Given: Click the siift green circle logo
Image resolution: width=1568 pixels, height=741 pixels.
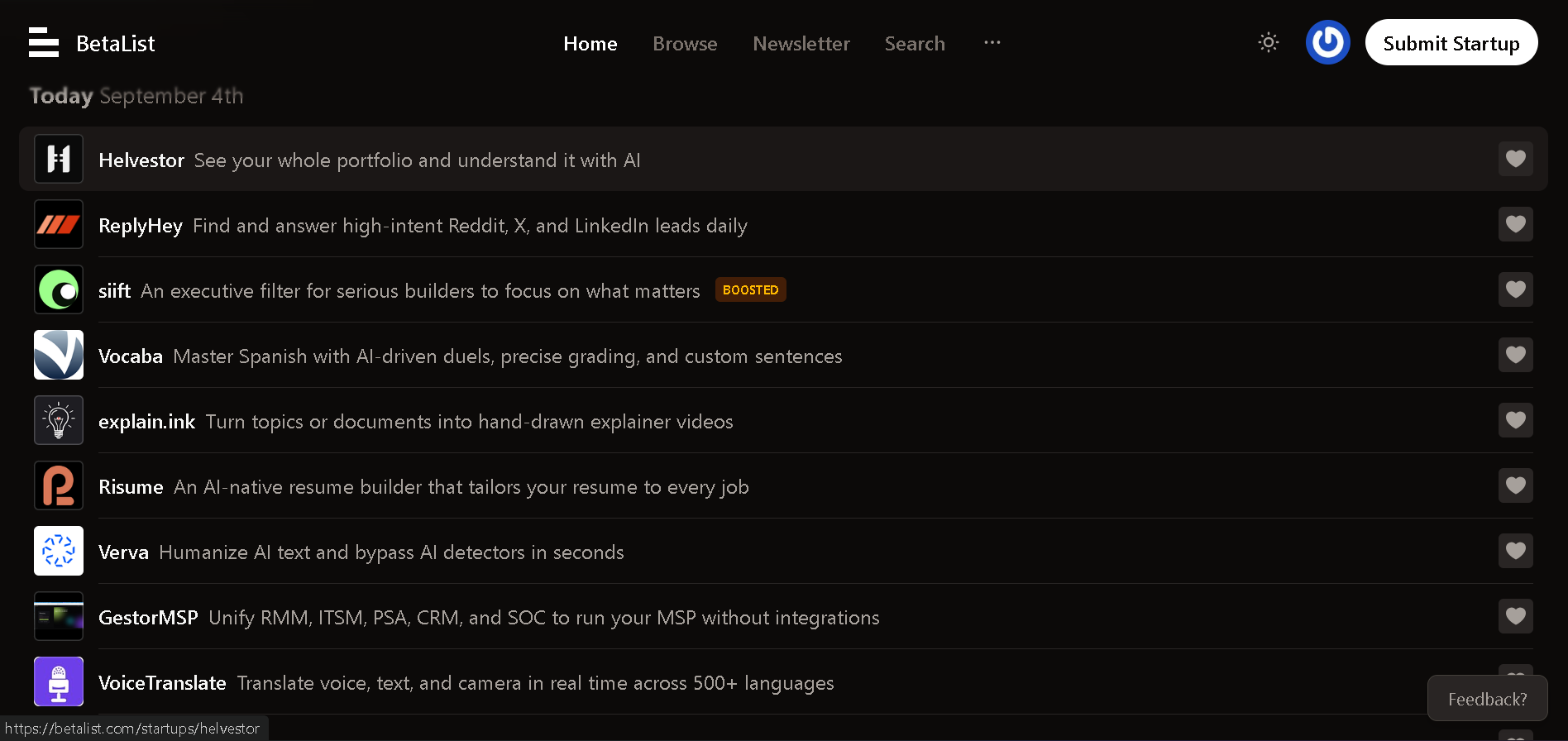Looking at the screenshot, I should pyautogui.click(x=59, y=289).
